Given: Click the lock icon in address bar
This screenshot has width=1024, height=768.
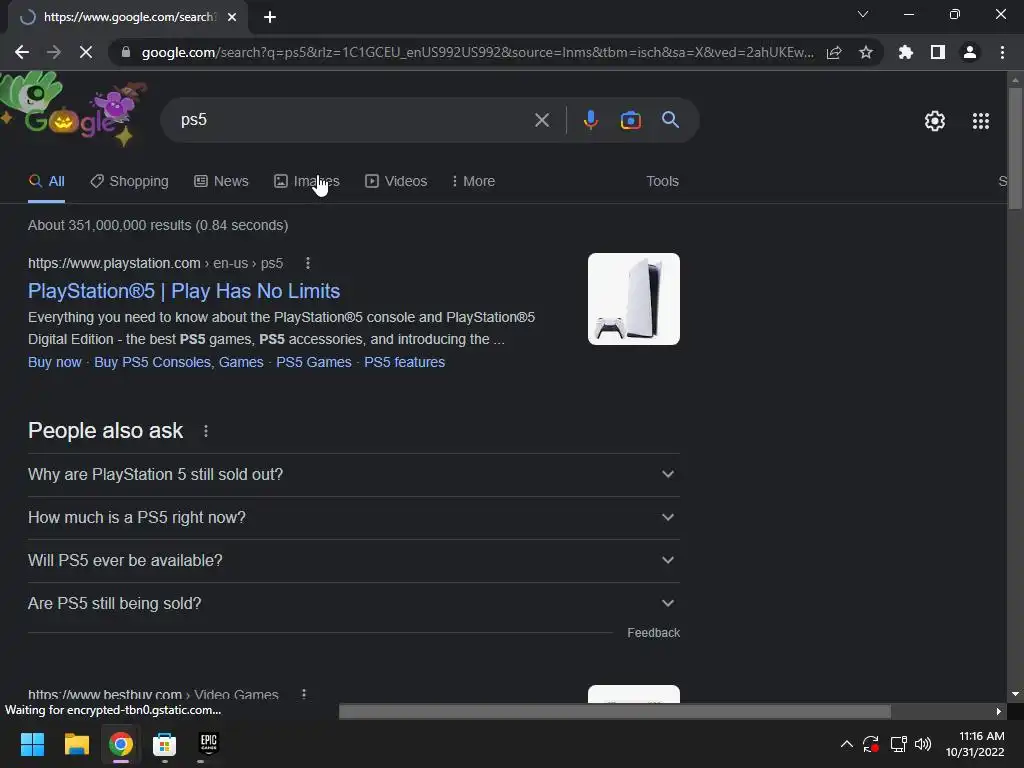Looking at the screenshot, I should 126,52.
